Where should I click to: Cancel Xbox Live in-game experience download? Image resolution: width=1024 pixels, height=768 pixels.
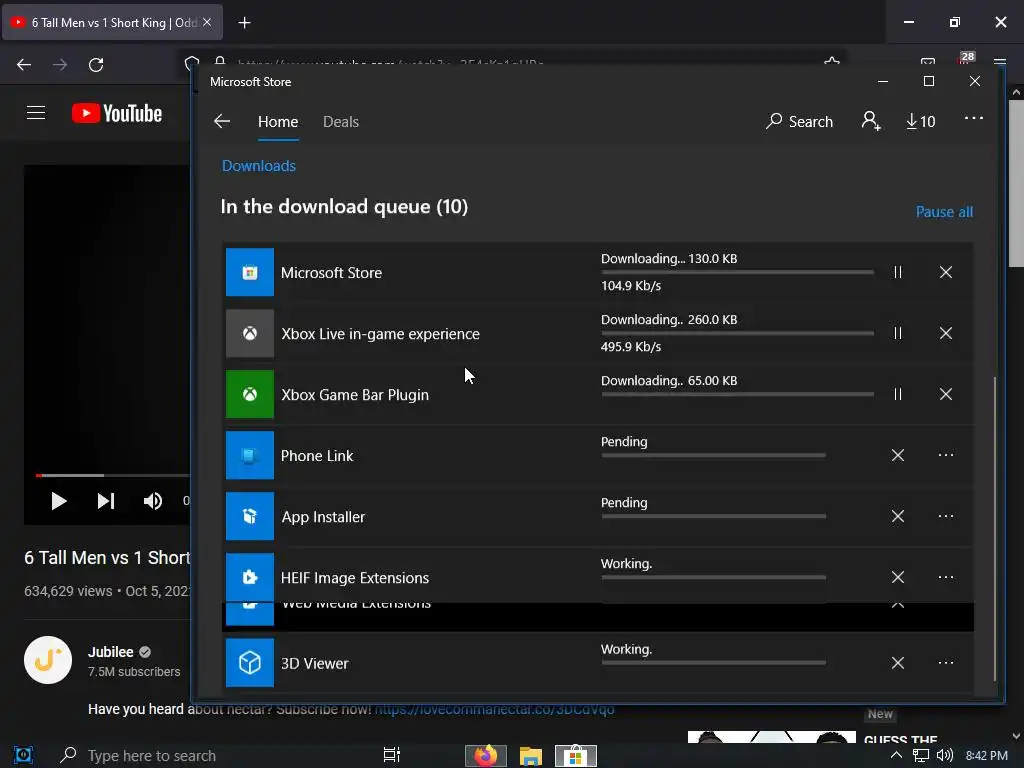946,333
